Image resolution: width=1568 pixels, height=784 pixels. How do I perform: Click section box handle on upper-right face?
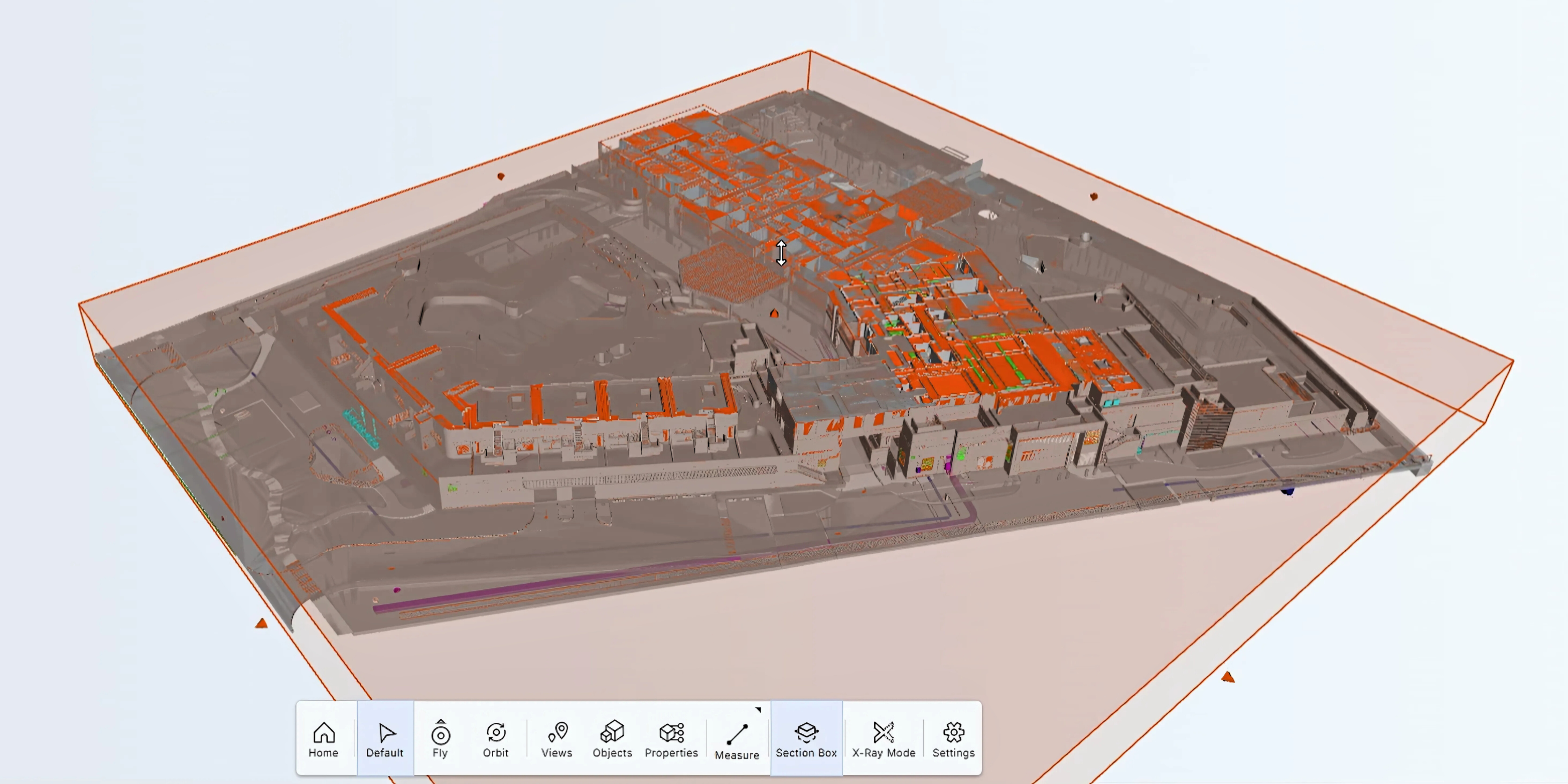pos(1094,197)
